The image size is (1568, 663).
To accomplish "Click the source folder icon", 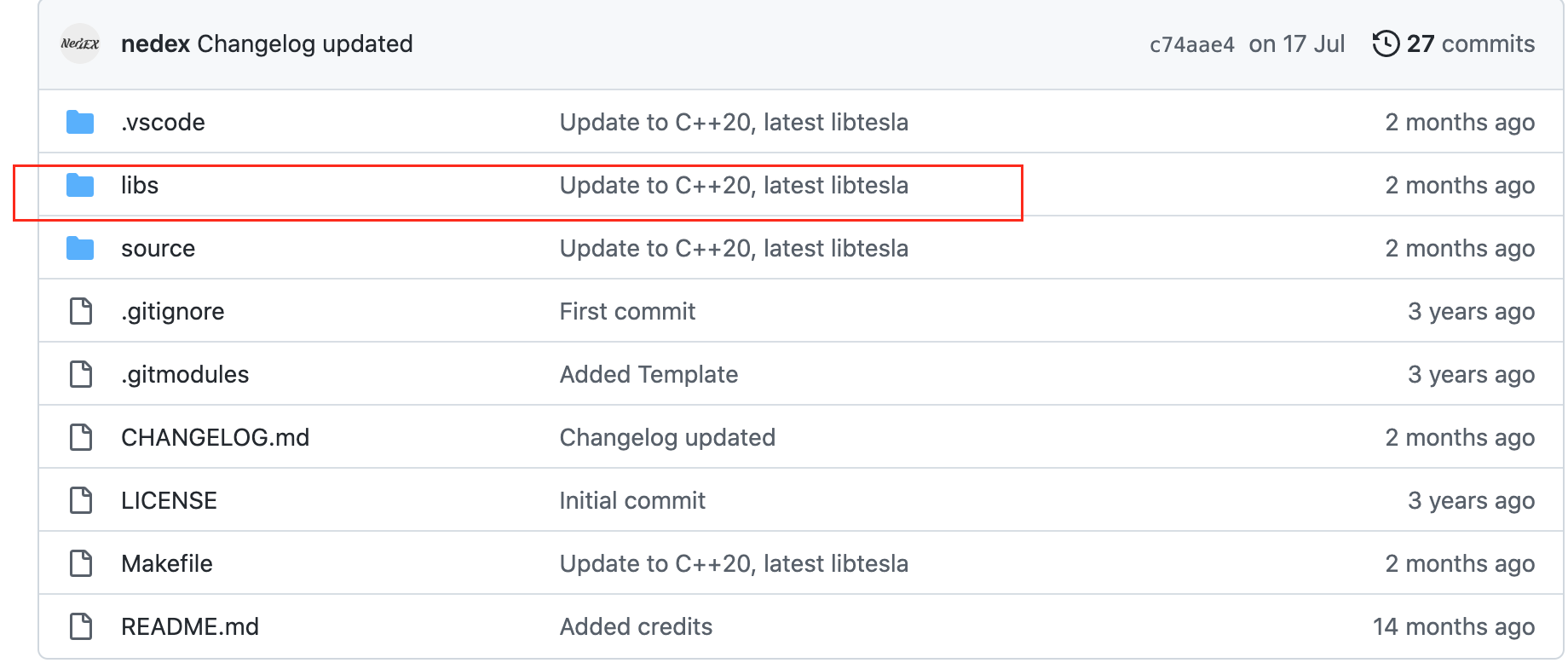I will (x=80, y=248).
